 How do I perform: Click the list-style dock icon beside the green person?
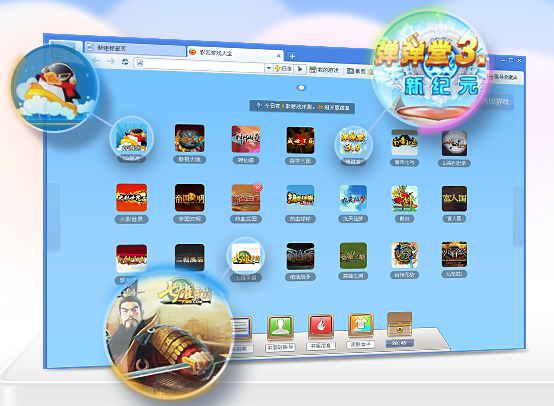(x=241, y=328)
